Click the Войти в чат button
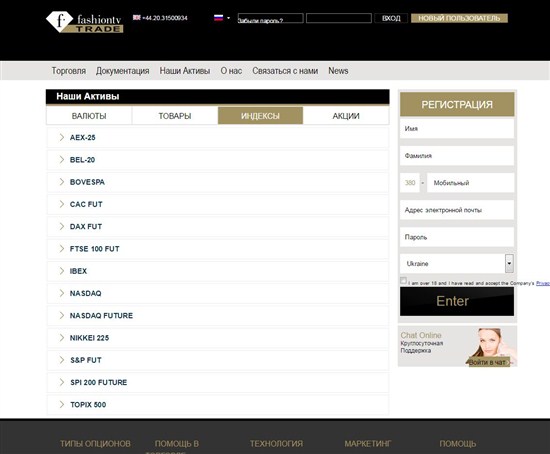This screenshot has height=454, width=550. click(x=488, y=362)
